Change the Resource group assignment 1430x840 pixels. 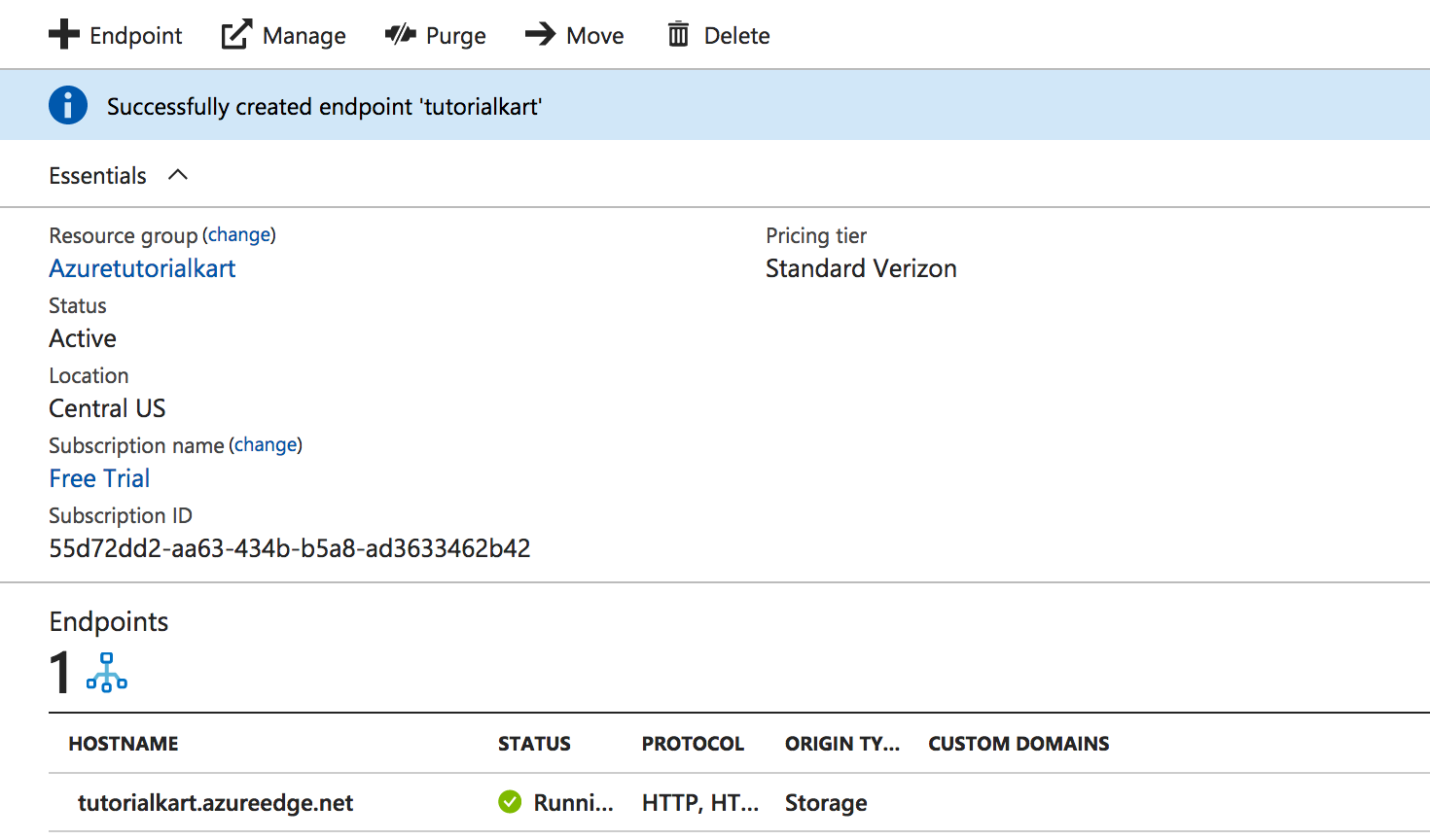click(x=239, y=234)
